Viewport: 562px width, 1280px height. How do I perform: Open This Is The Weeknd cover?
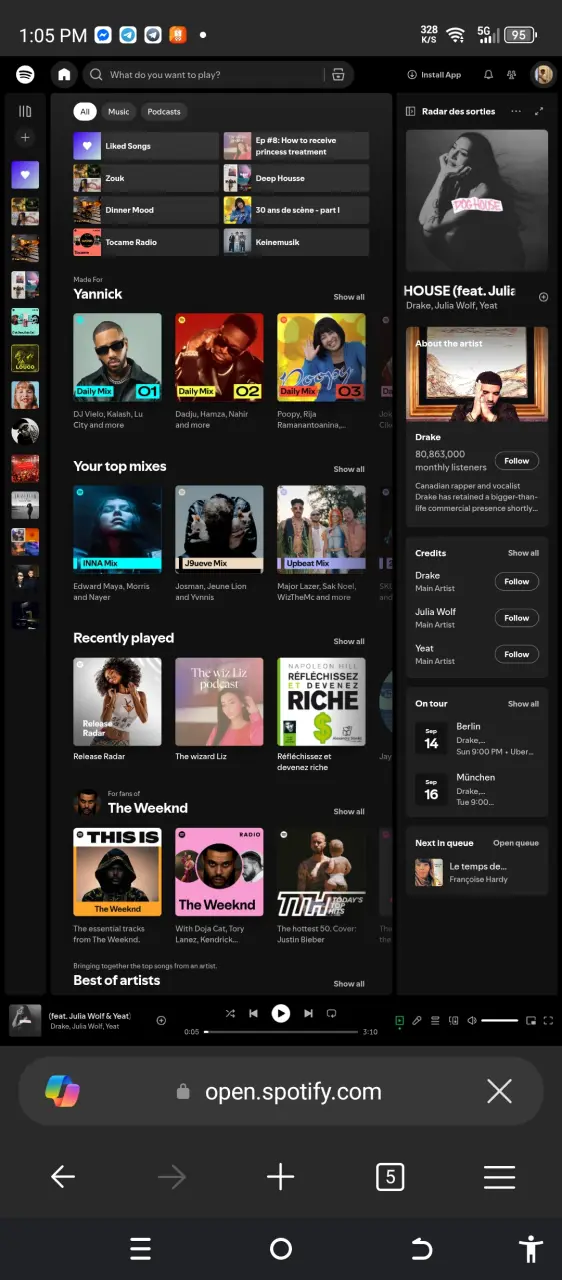coord(117,872)
